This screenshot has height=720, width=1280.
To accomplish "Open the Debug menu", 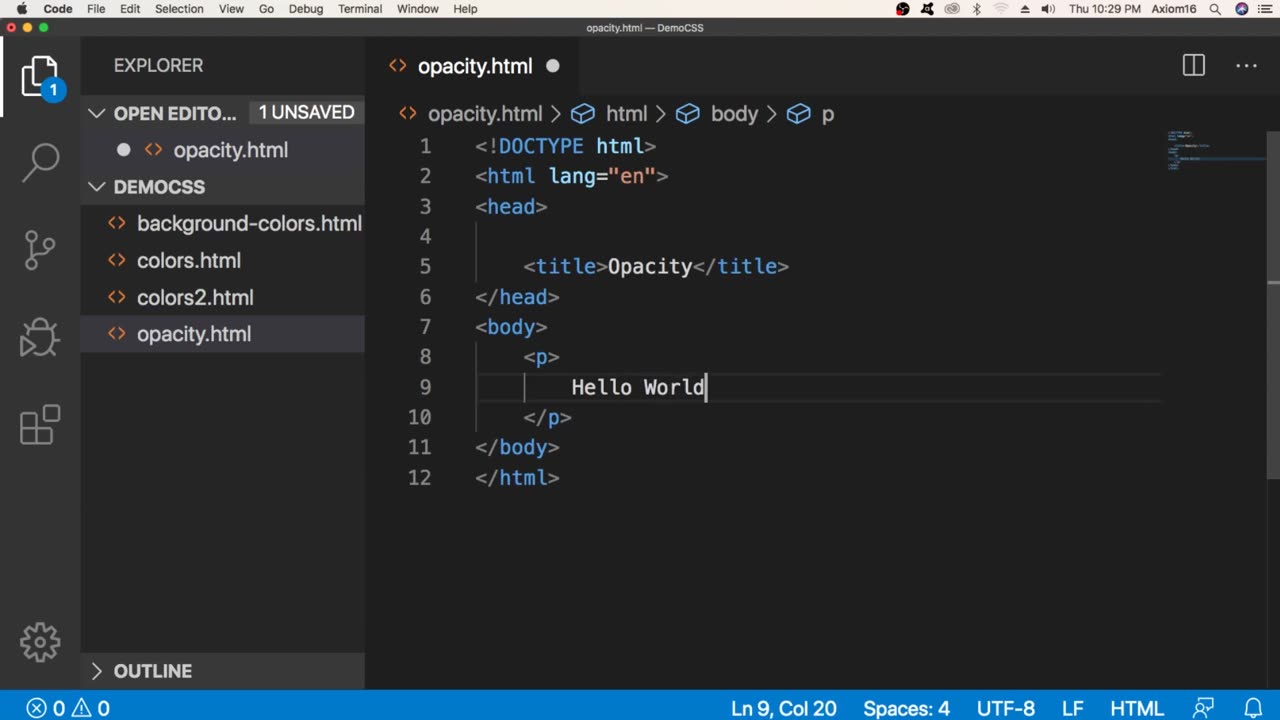I will click(306, 9).
